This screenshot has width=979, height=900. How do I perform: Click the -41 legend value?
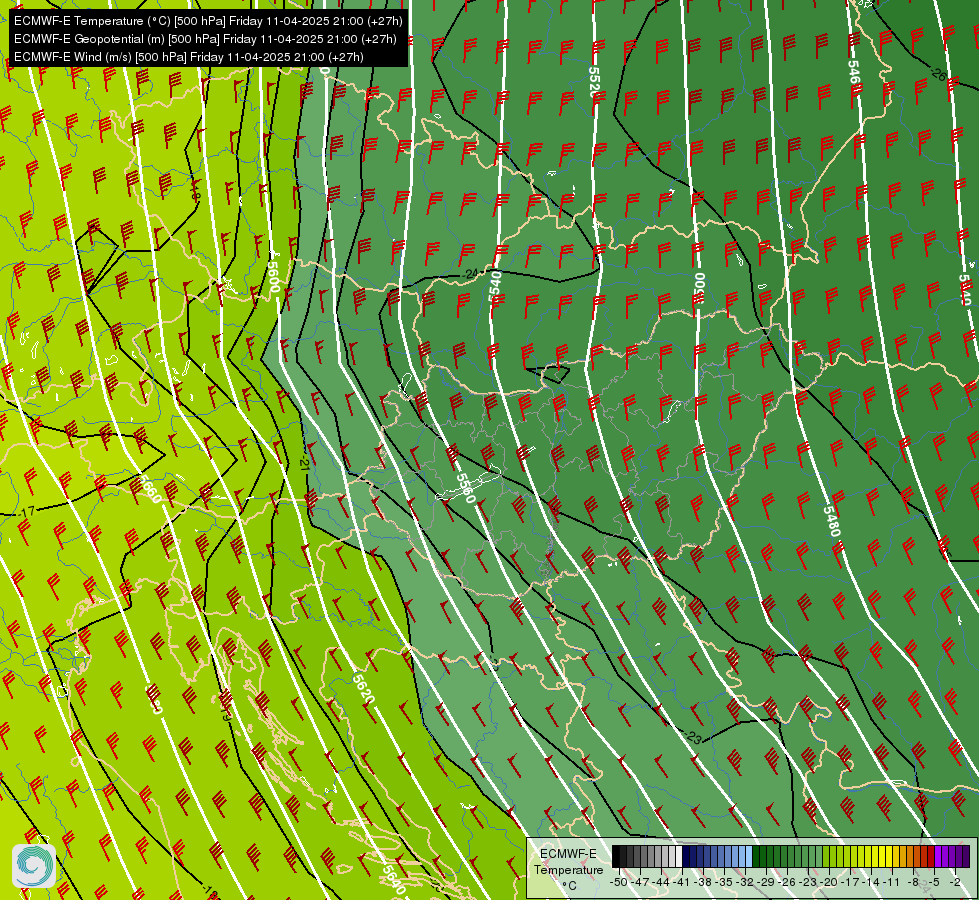682,882
